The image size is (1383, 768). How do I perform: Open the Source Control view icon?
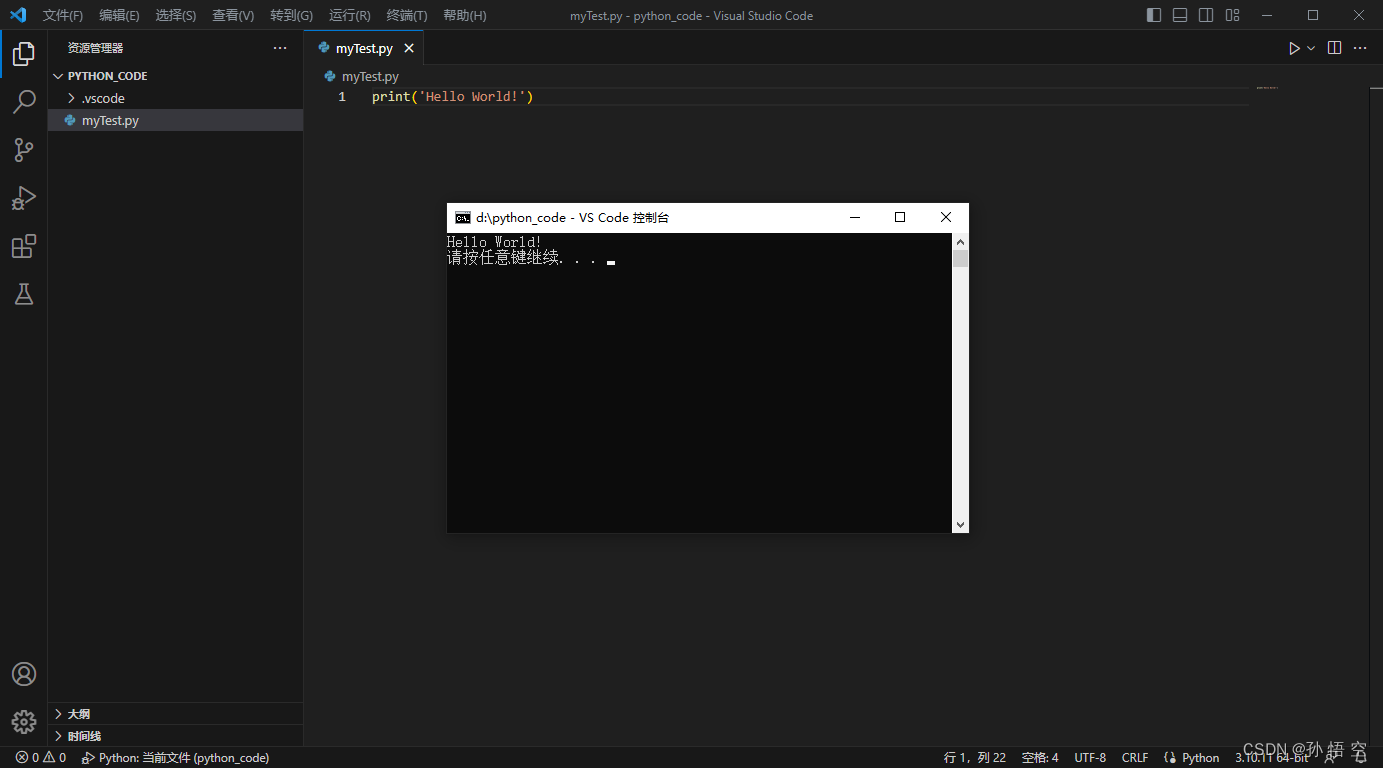coord(24,150)
